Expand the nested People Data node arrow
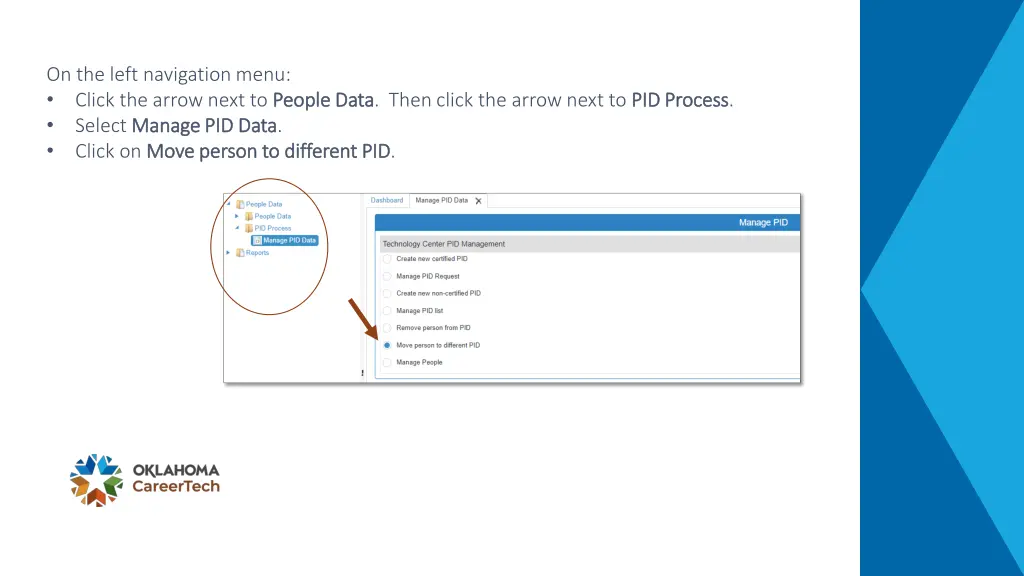 click(x=237, y=216)
